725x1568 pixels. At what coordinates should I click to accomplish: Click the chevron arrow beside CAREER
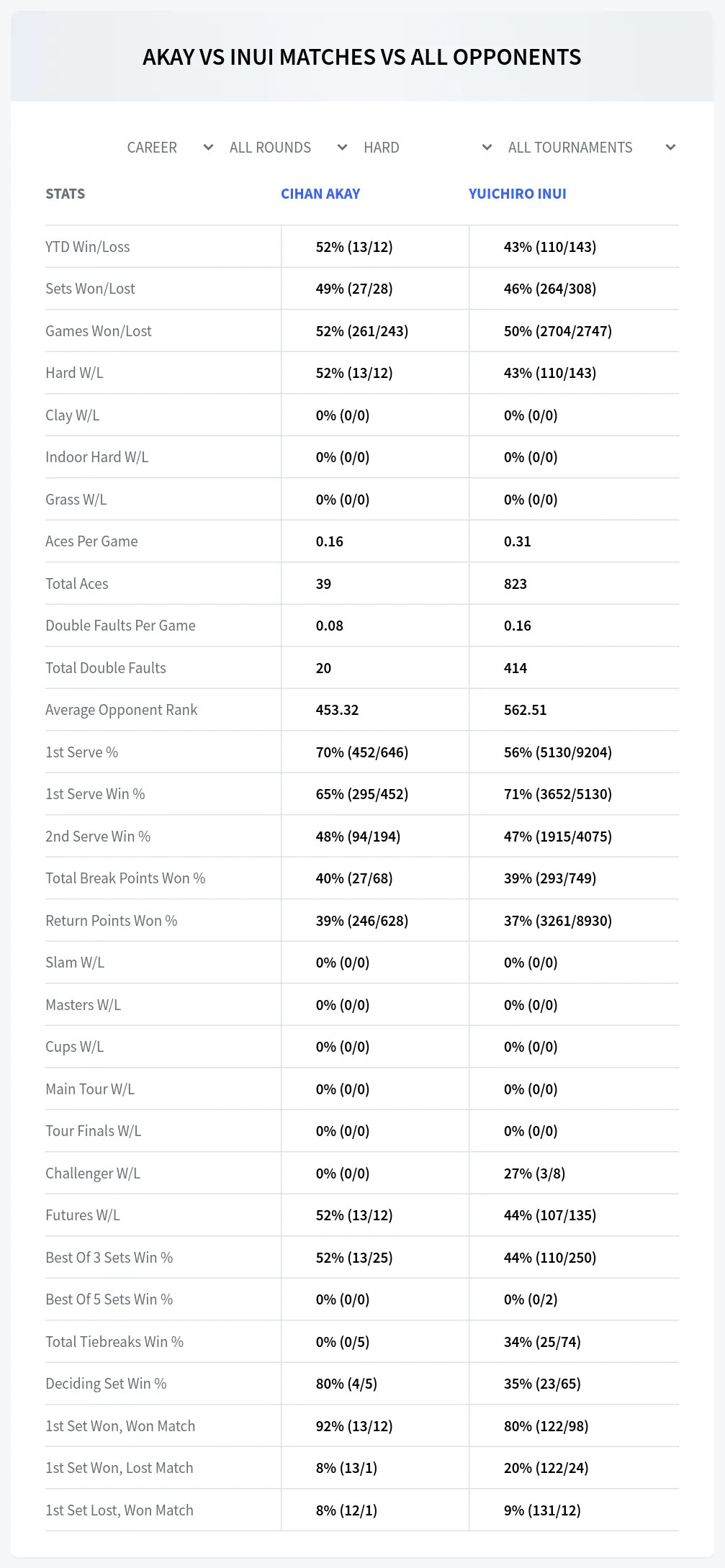208,148
